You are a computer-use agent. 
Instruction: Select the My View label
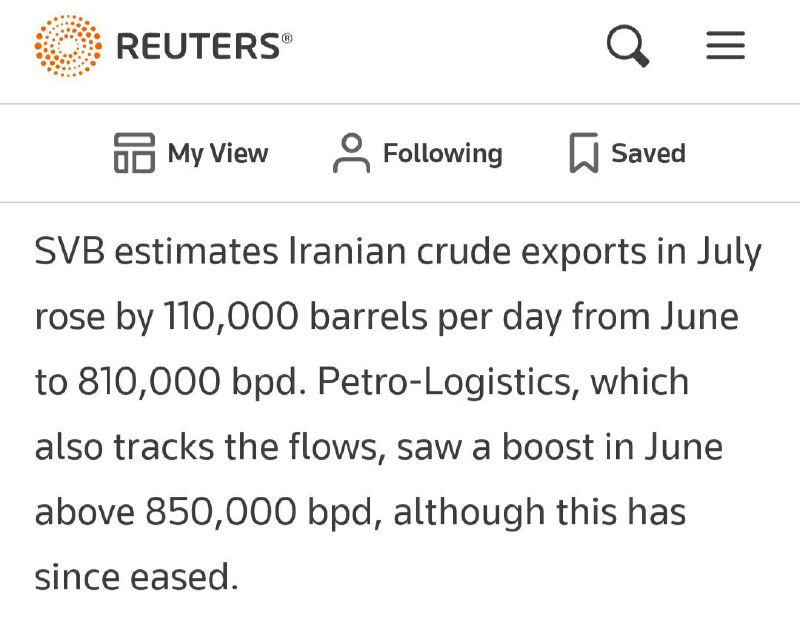coord(218,154)
